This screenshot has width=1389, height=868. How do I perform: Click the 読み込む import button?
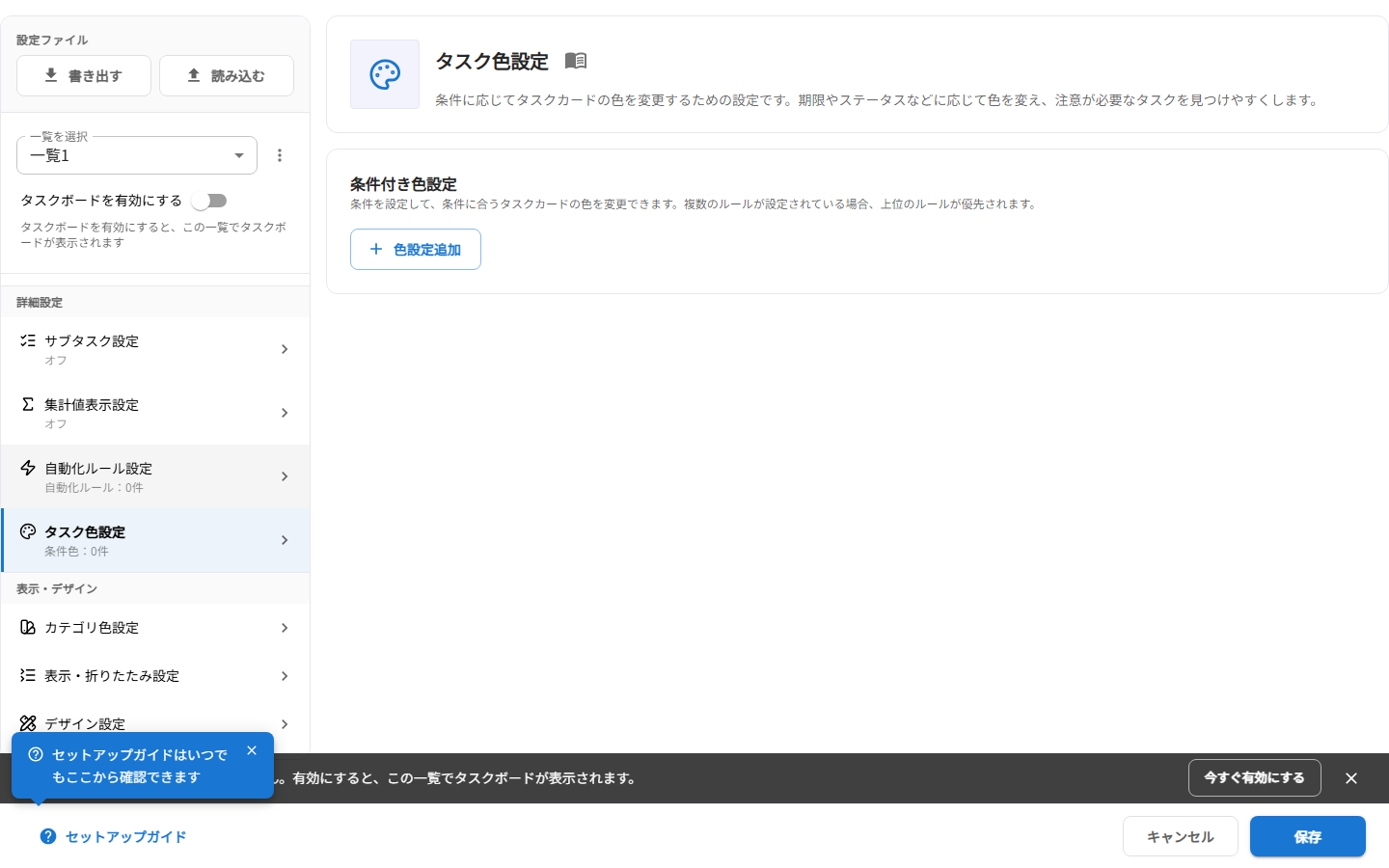pyautogui.click(x=227, y=76)
